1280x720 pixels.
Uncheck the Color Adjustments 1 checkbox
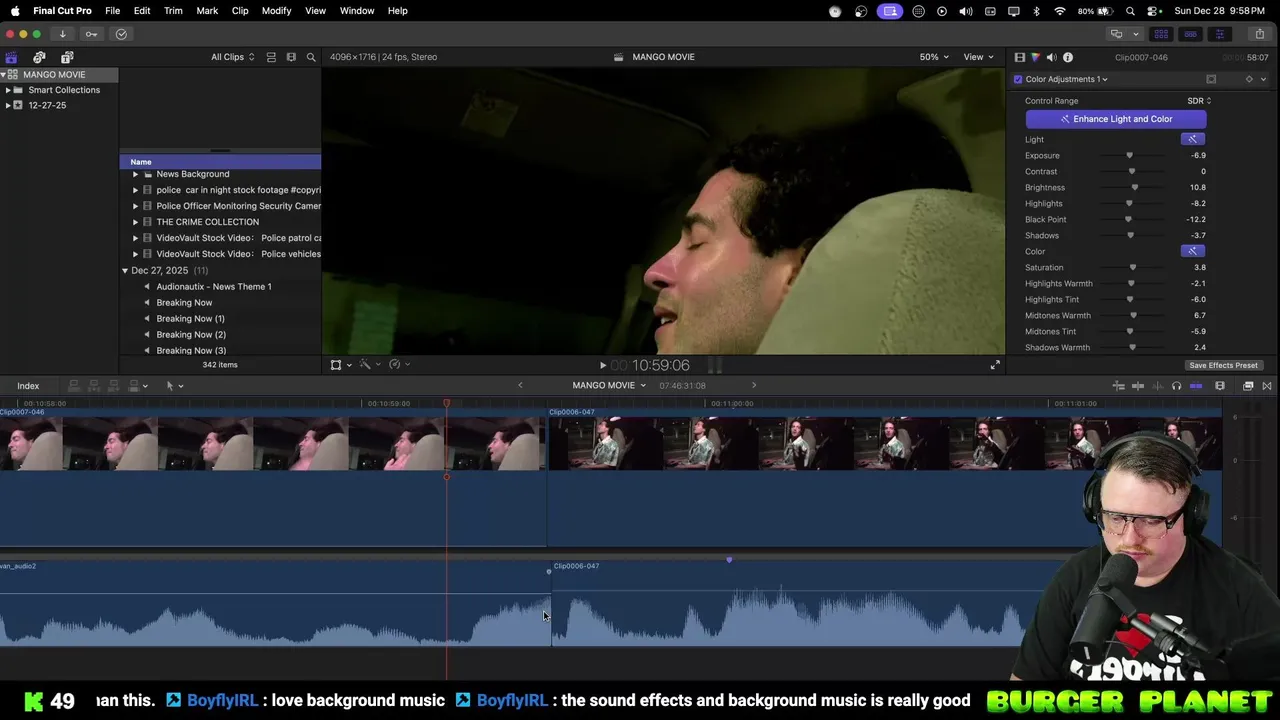pyautogui.click(x=1018, y=79)
